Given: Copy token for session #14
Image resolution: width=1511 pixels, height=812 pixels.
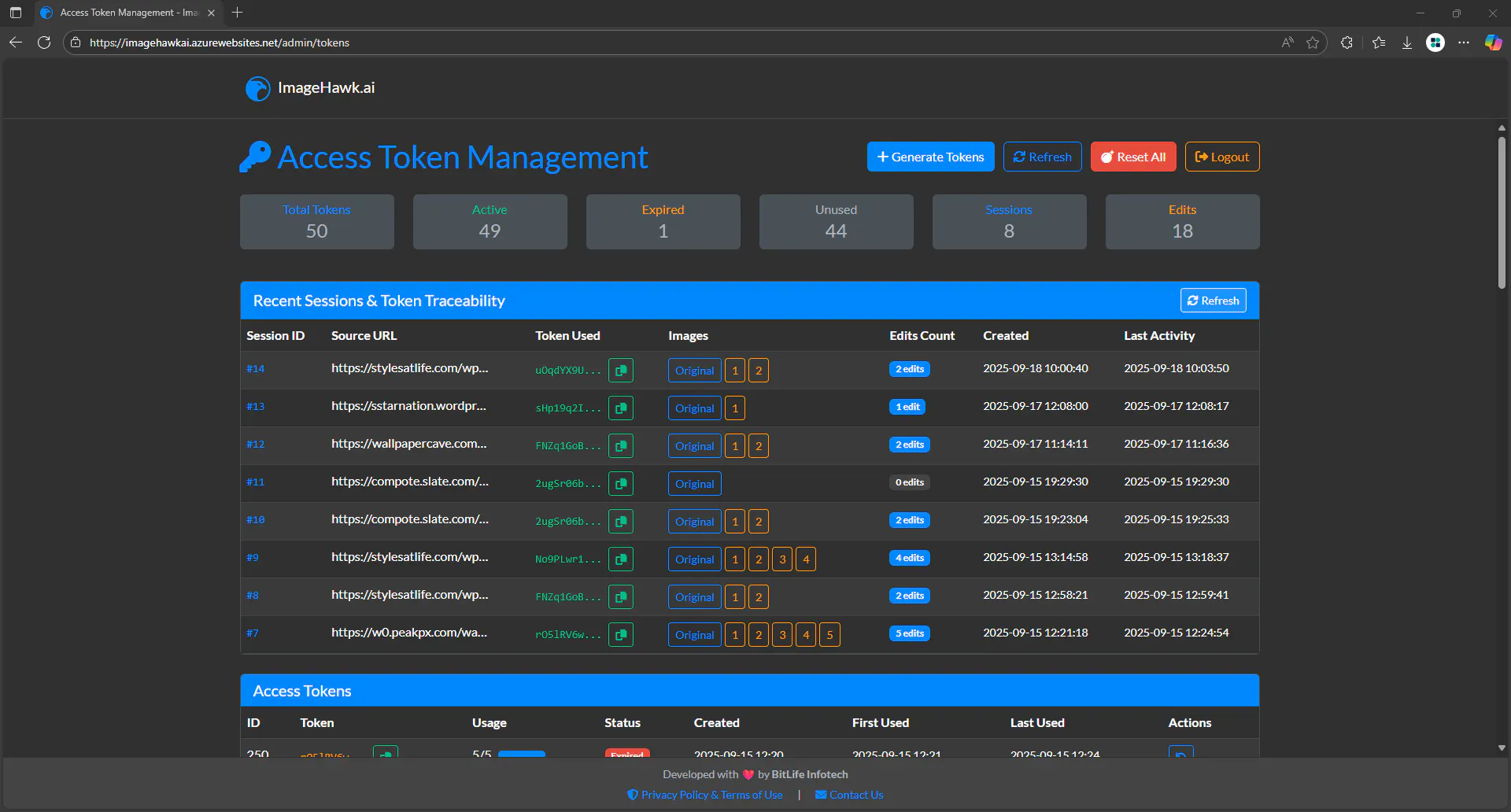Looking at the screenshot, I should click(x=621, y=370).
